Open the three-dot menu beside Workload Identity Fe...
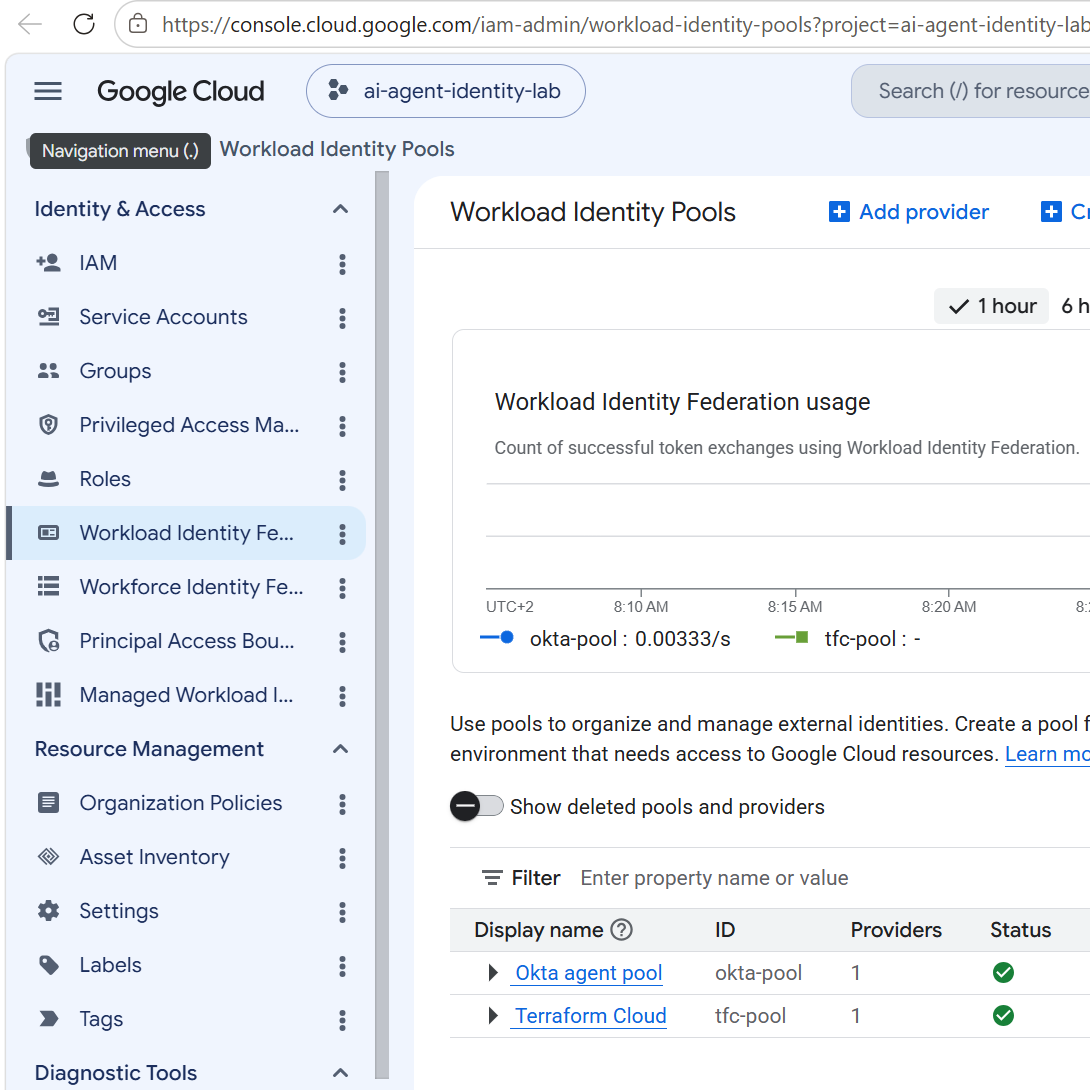 (342, 534)
